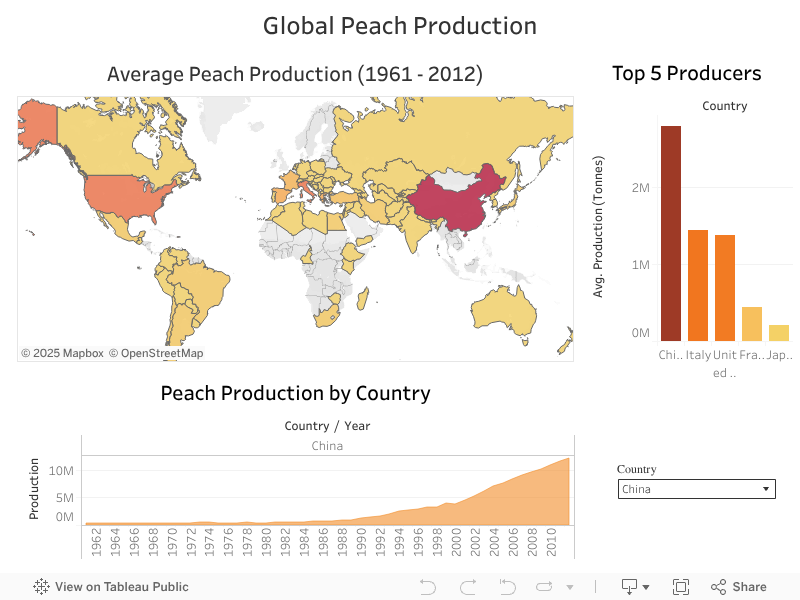This screenshot has height=600, width=800.
Task: Open the Country dropdown showing China
Action: (x=696, y=489)
